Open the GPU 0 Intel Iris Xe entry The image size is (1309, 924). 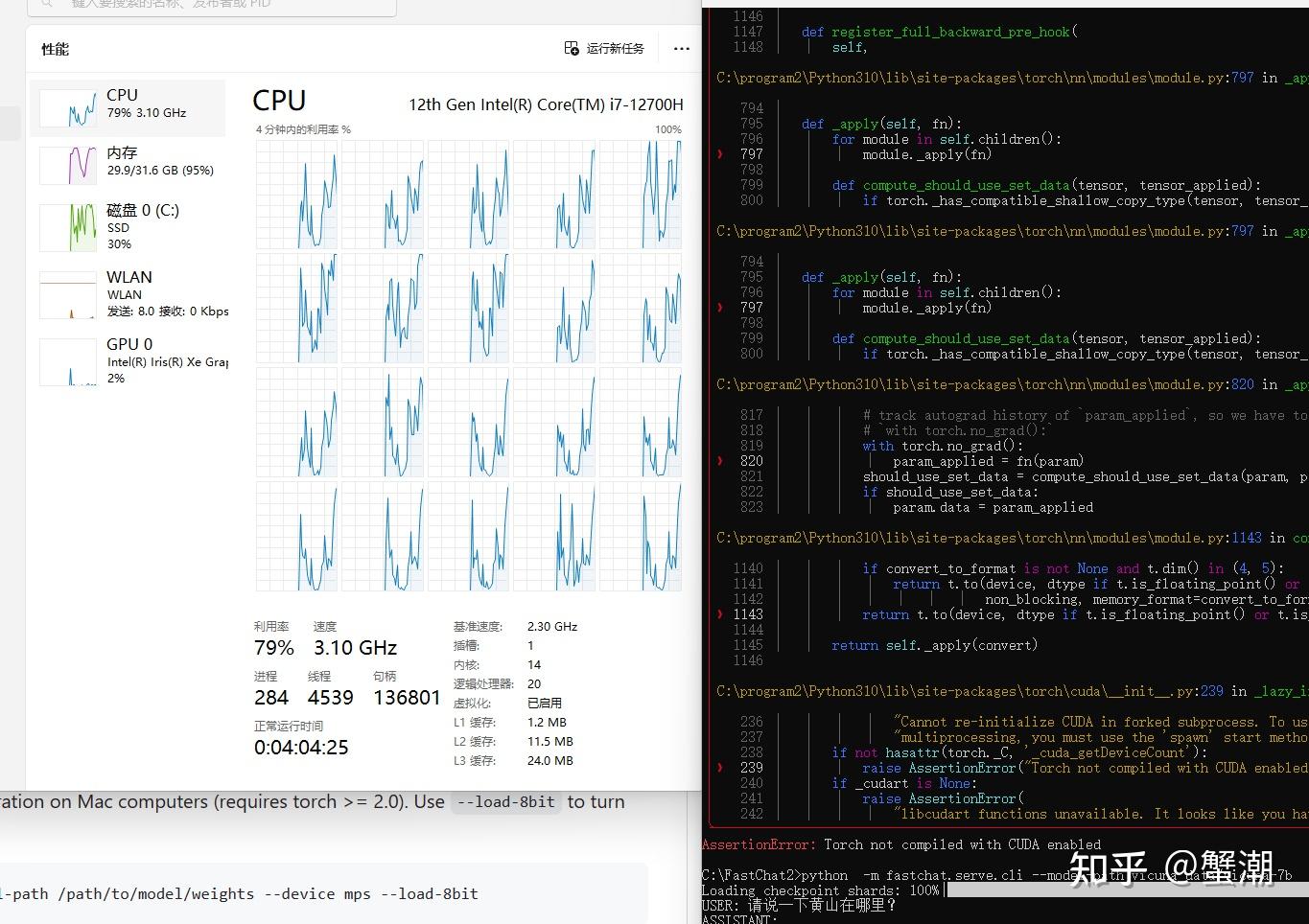point(129,360)
